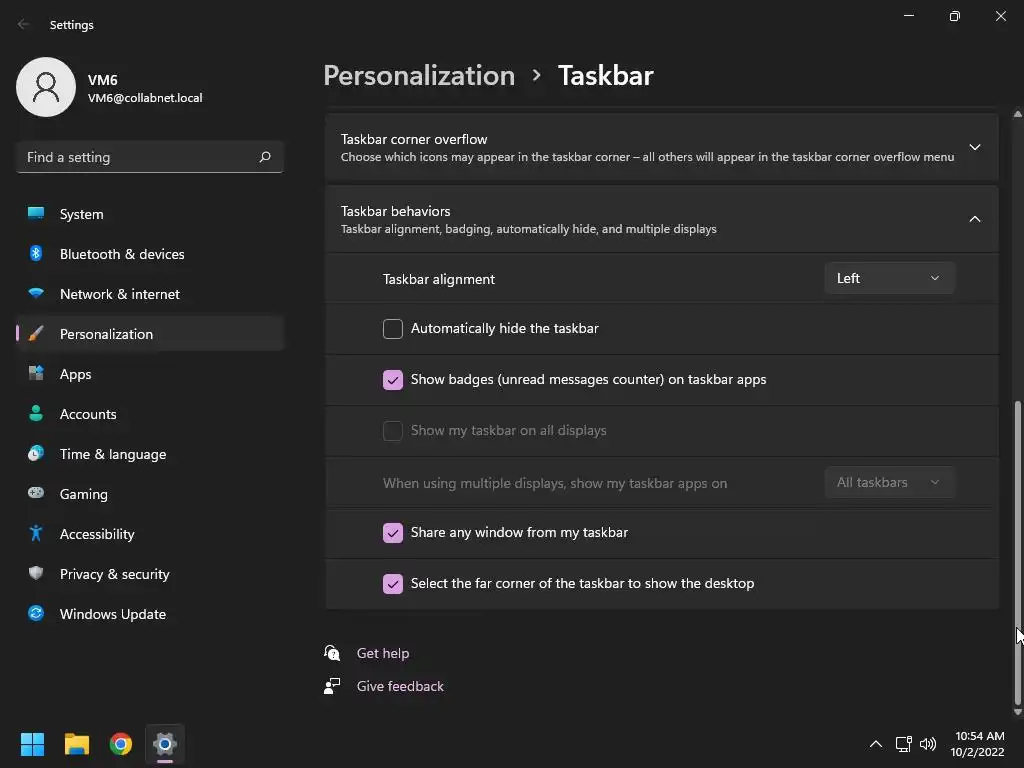The width and height of the screenshot is (1024, 768).
Task: Click the Find a setting search box
Action: pyautogui.click(x=140, y=157)
